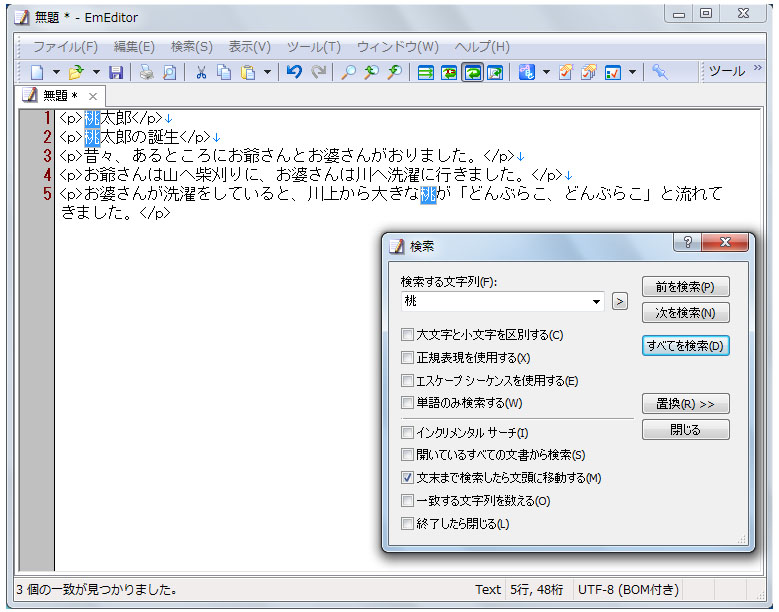The width and height of the screenshot is (779, 612).
Task: Click the Text configuration status bar entry
Action: click(487, 590)
